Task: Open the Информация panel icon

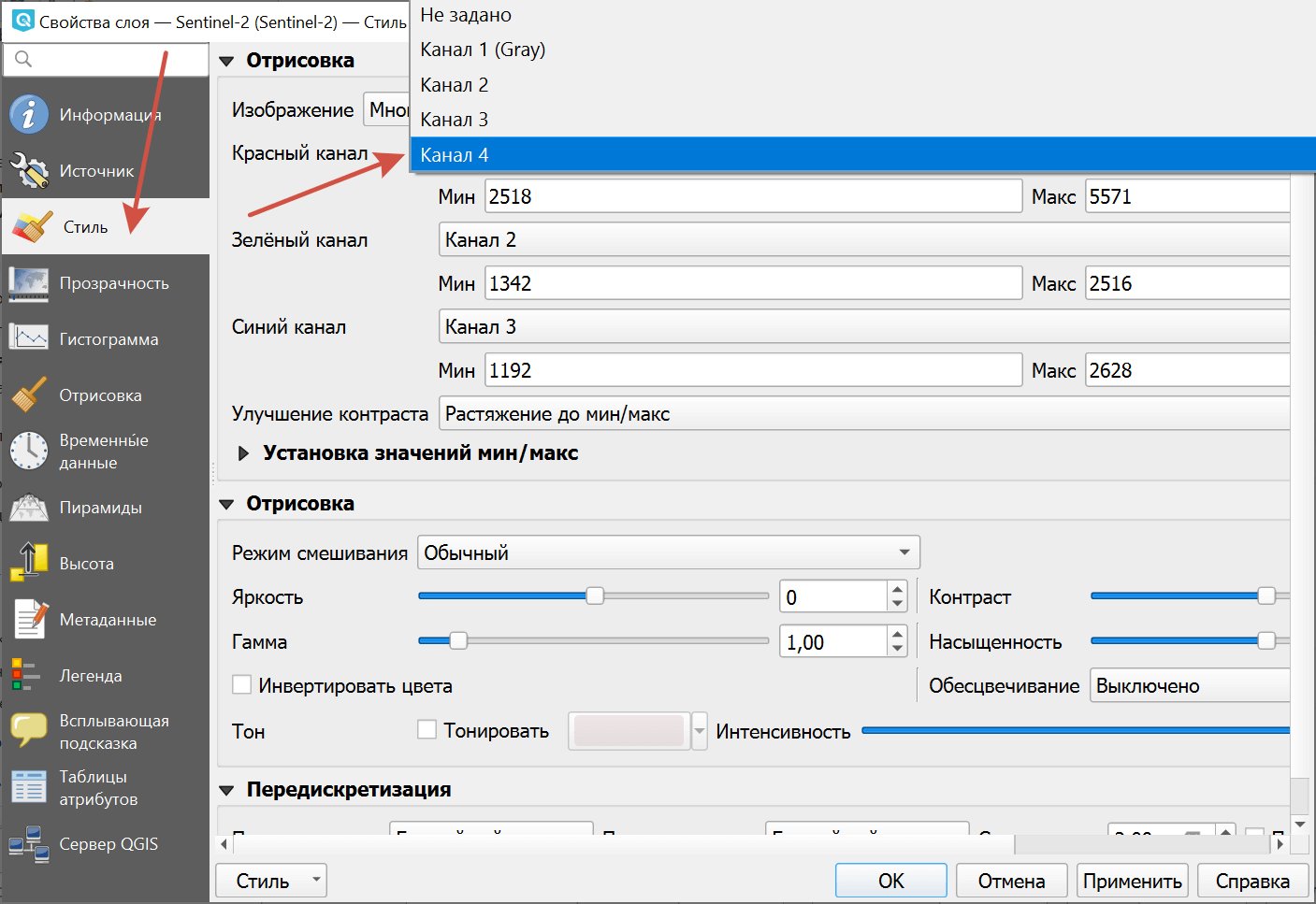Action: (28, 114)
